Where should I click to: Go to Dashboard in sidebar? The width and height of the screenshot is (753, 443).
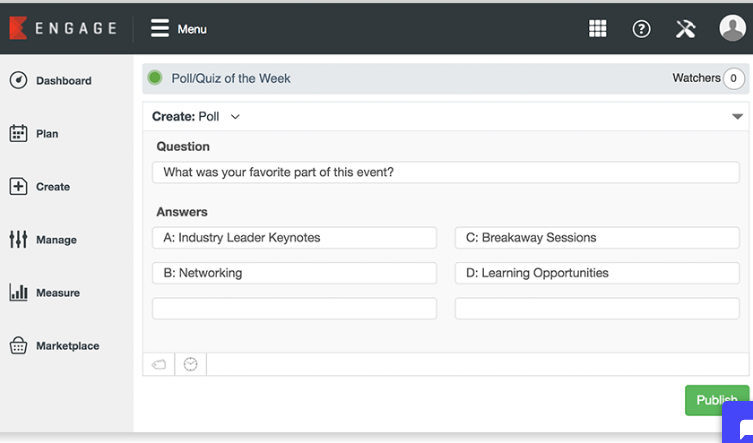click(x=63, y=81)
